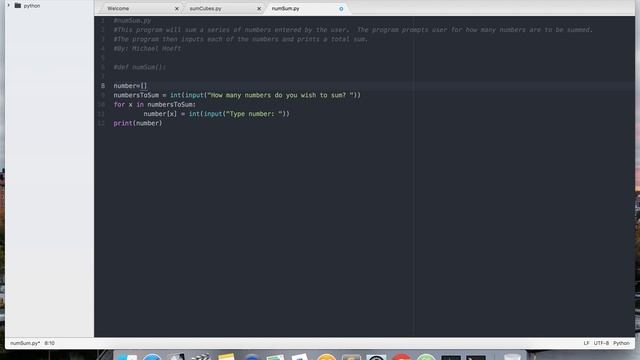The width and height of the screenshot is (640, 360).
Task: Click the '#def numSum():' comment line
Action: (140, 67)
